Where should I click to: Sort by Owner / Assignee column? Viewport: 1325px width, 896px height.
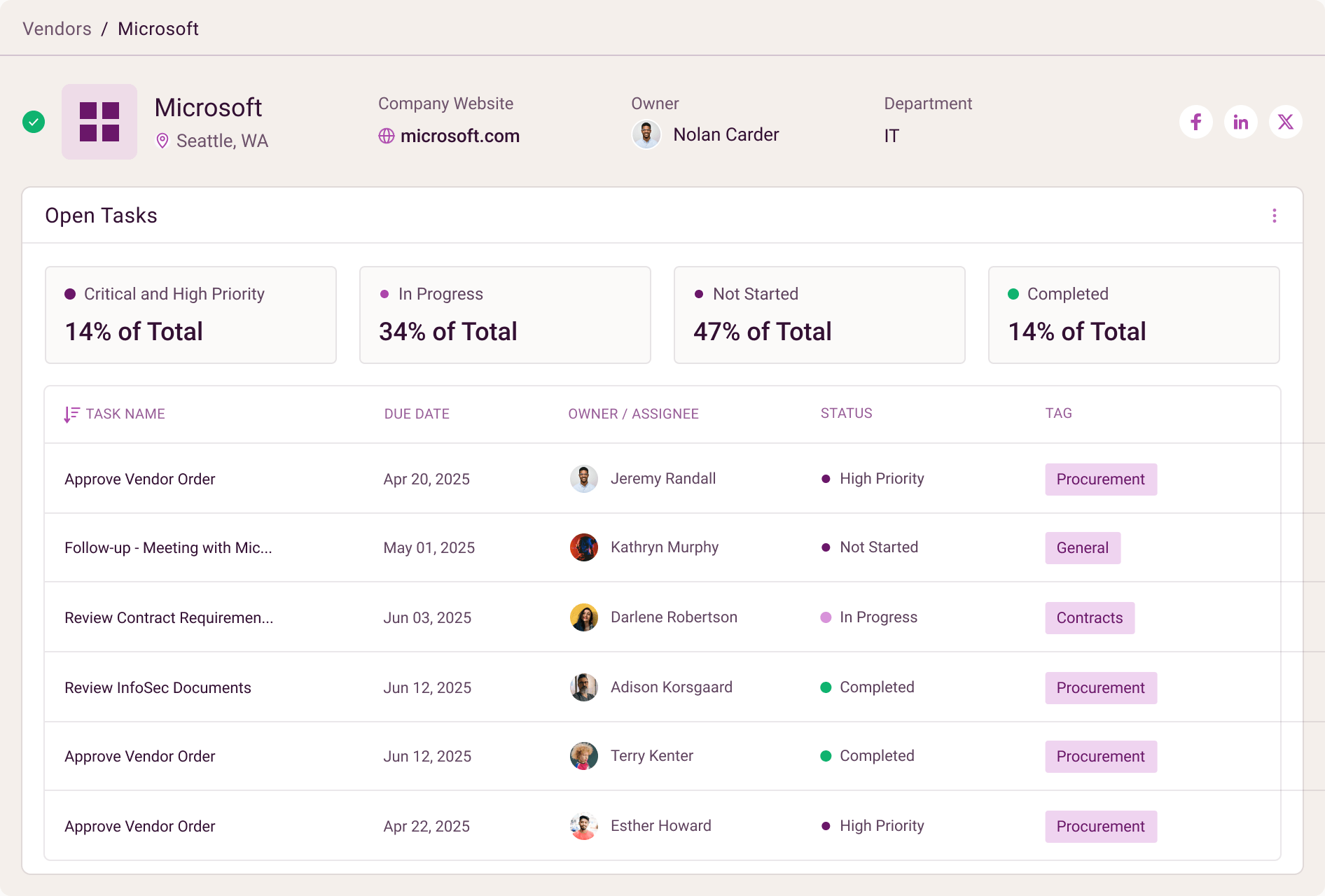(x=633, y=414)
